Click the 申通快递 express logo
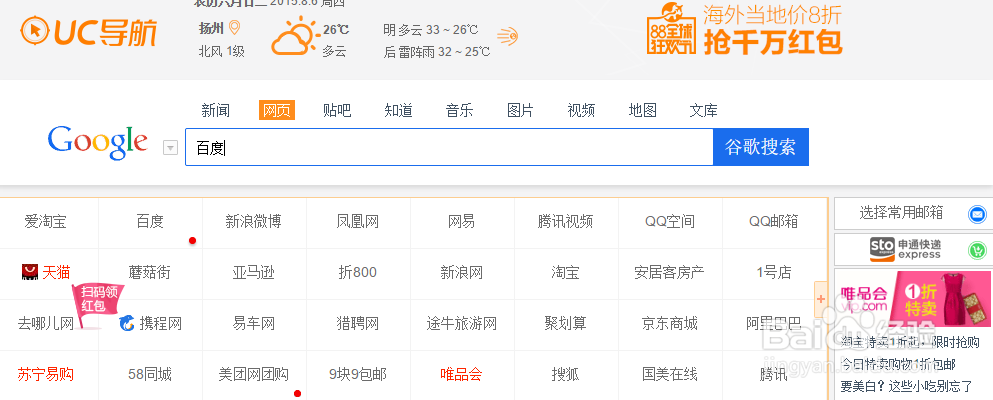993x400 pixels. tap(905, 249)
